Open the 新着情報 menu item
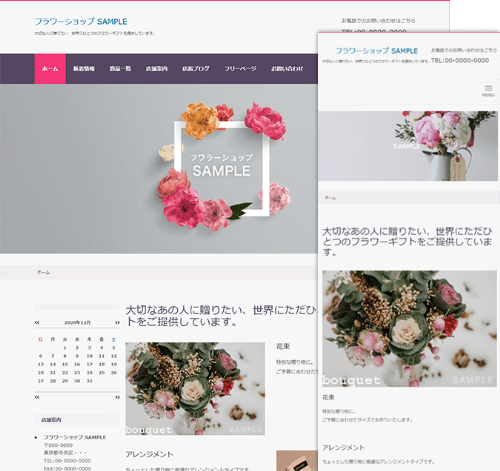Image resolution: width=500 pixels, height=471 pixels. (x=84, y=69)
